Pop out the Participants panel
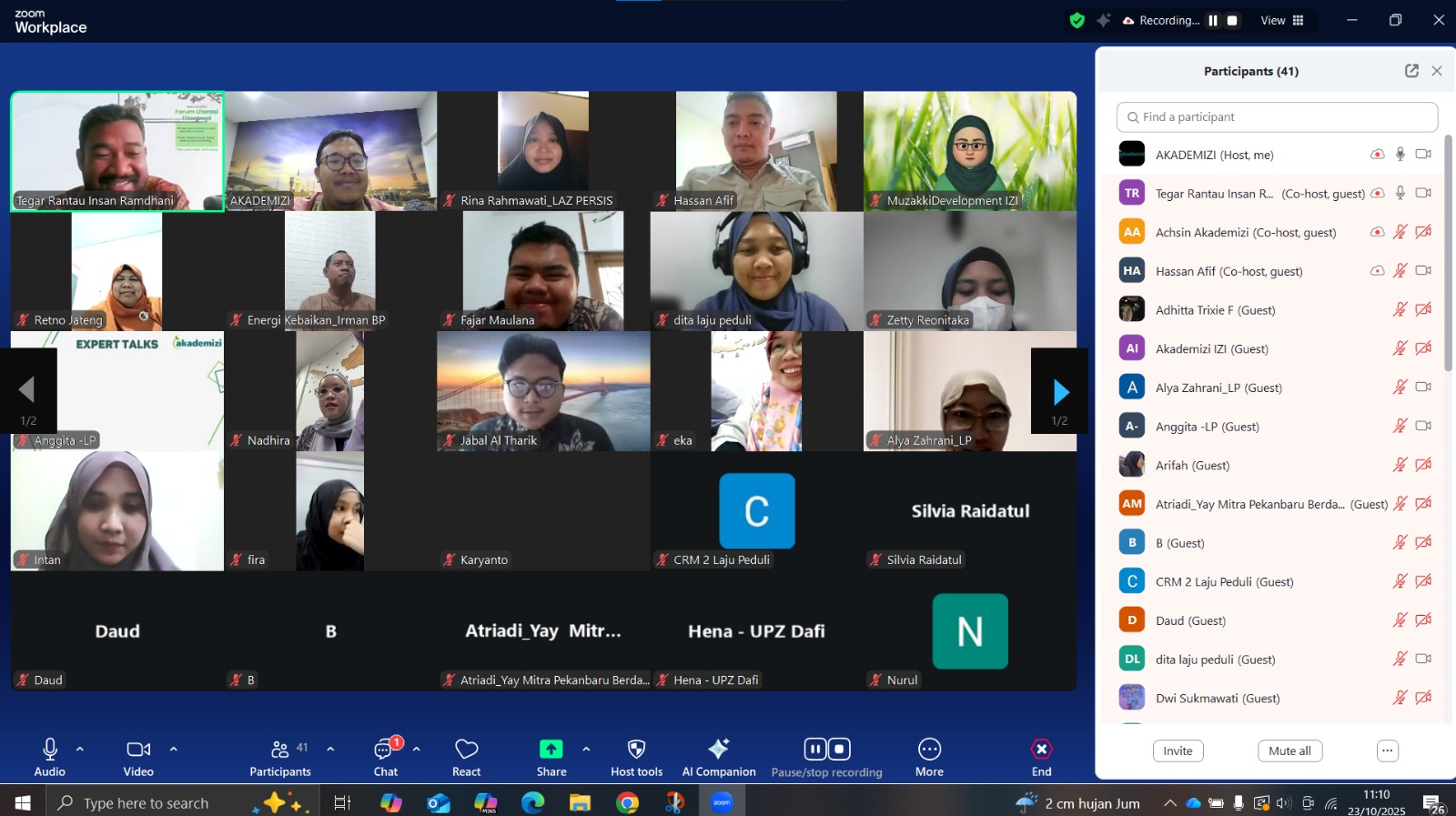This screenshot has height=816, width=1456. pyautogui.click(x=1411, y=71)
